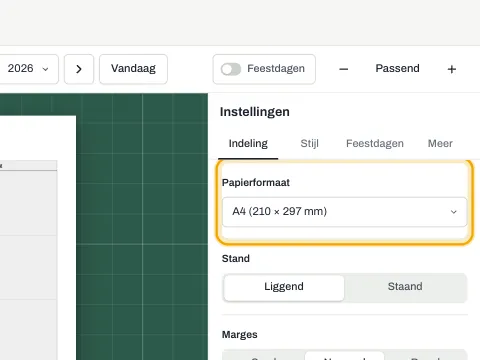Click the Stand section label
The height and width of the screenshot is (360, 480).
[x=236, y=259]
